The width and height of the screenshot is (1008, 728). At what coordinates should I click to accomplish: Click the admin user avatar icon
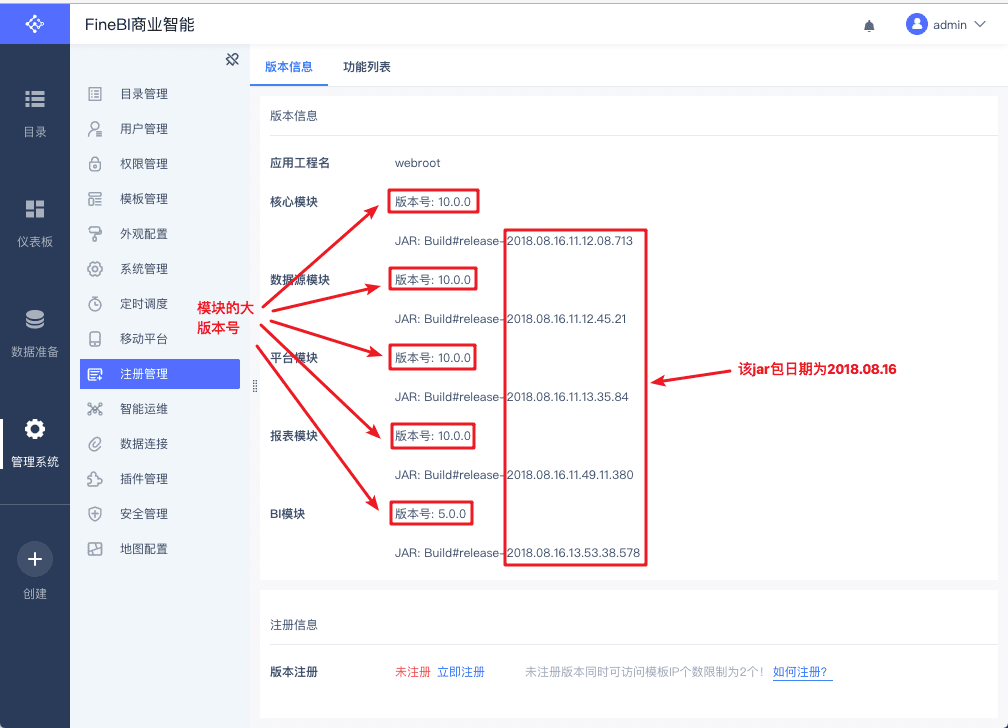(x=916, y=24)
